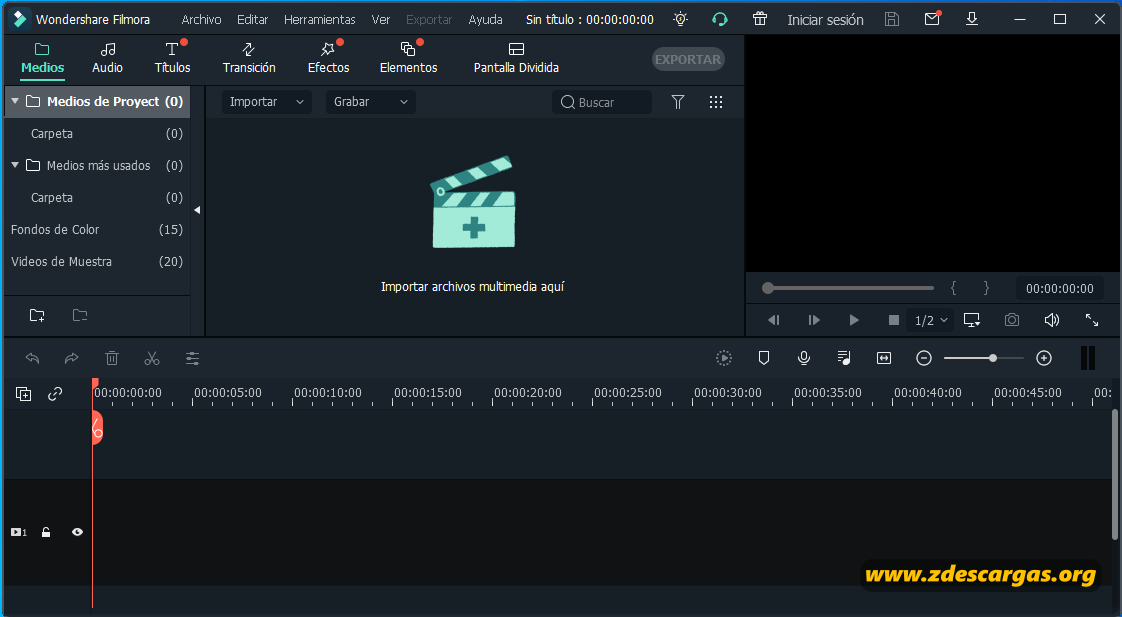Open the audio mixer icon
The image size is (1122, 617).
pyautogui.click(x=844, y=358)
